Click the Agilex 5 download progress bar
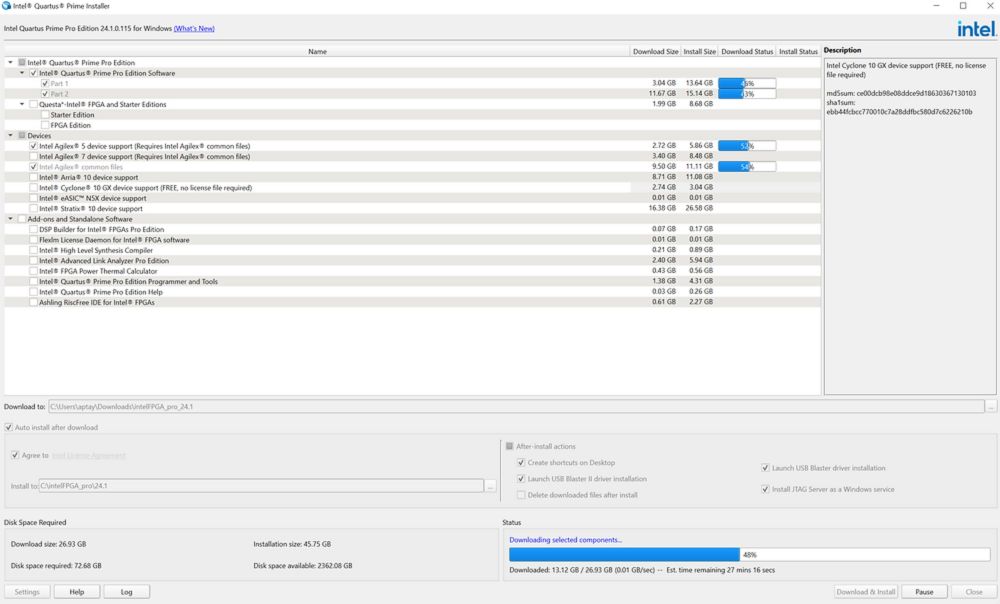The image size is (1000, 604). click(747, 146)
